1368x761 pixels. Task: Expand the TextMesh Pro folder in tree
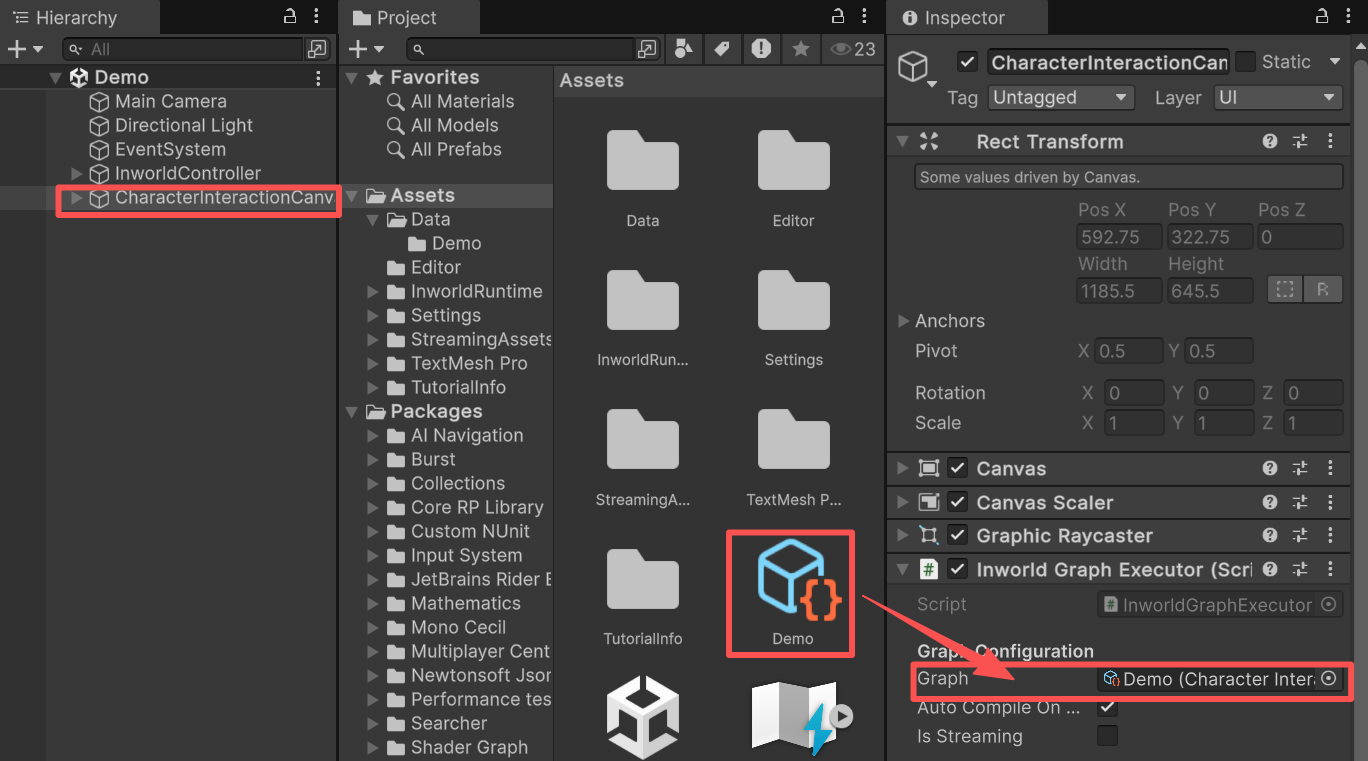[373, 364]
